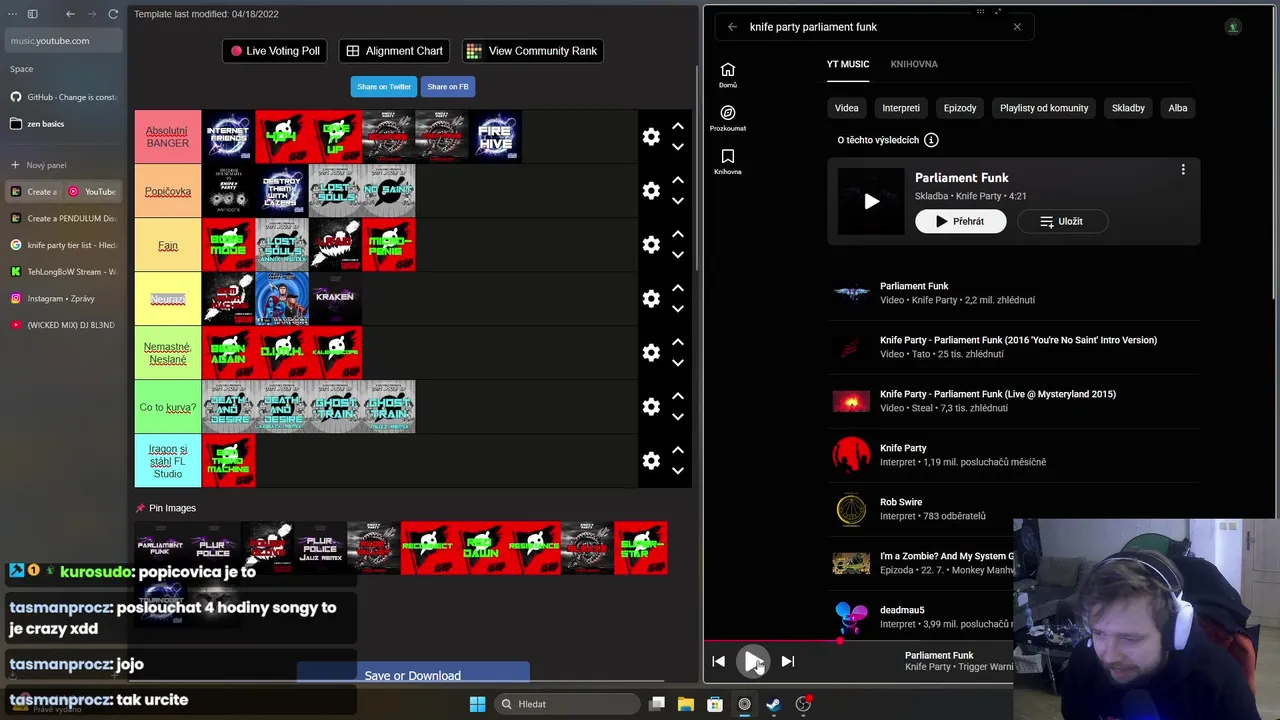Open account avatar in YouTube Music header
The image size is (1280, 720).
coord(1233,27)
